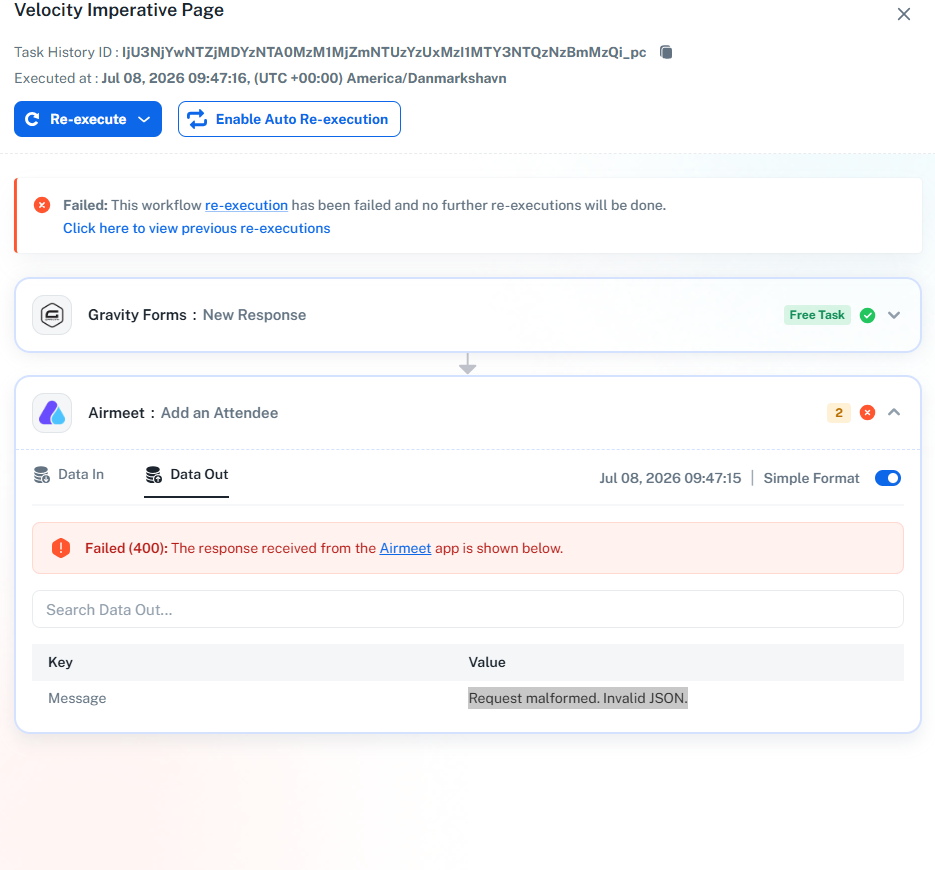Close the Velocity Imperative Page panel

coord(904,14)
